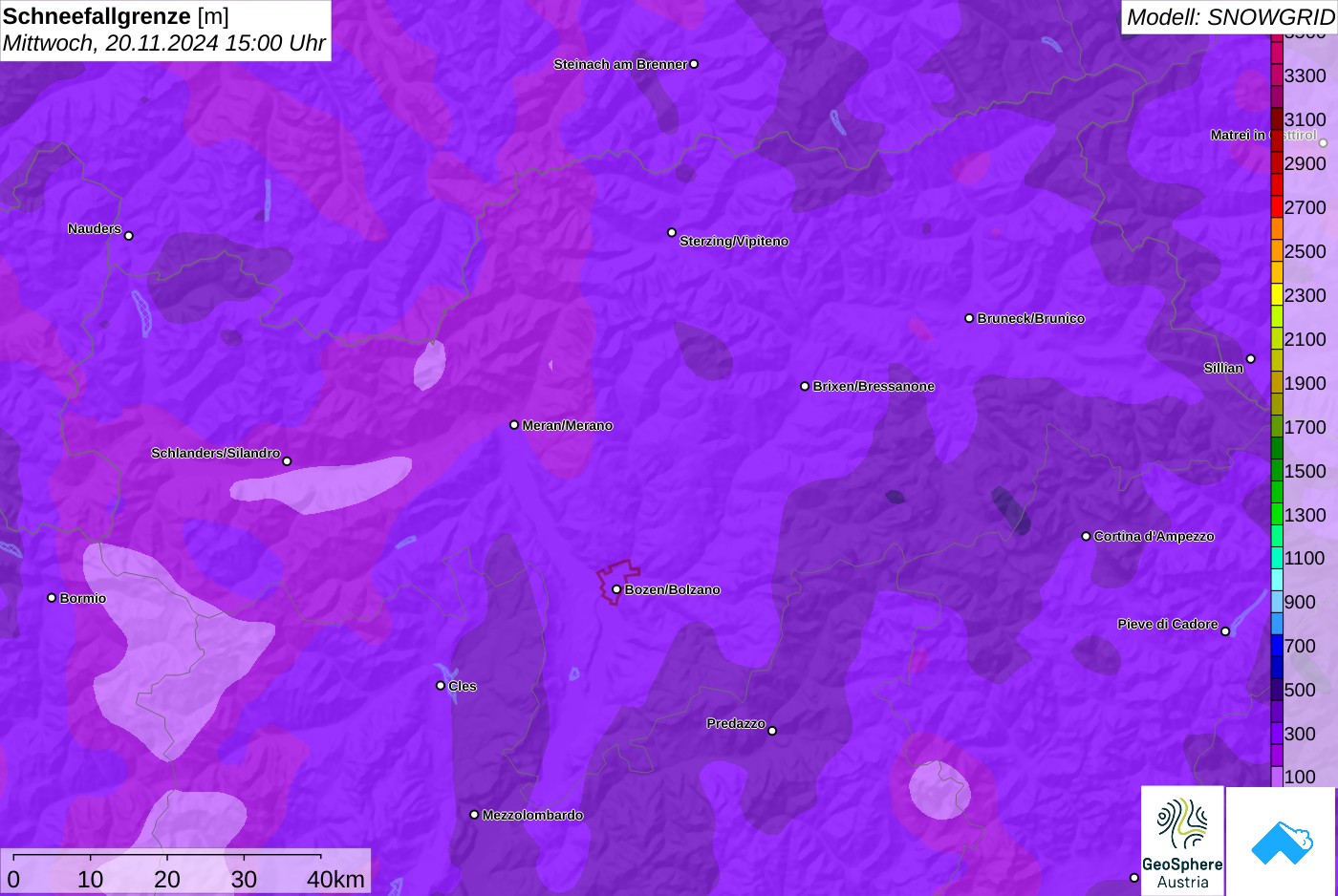
Task: Click the date Mittwoch, 20.11.2024 15:00 Uhr
Action: coord(164,44)
